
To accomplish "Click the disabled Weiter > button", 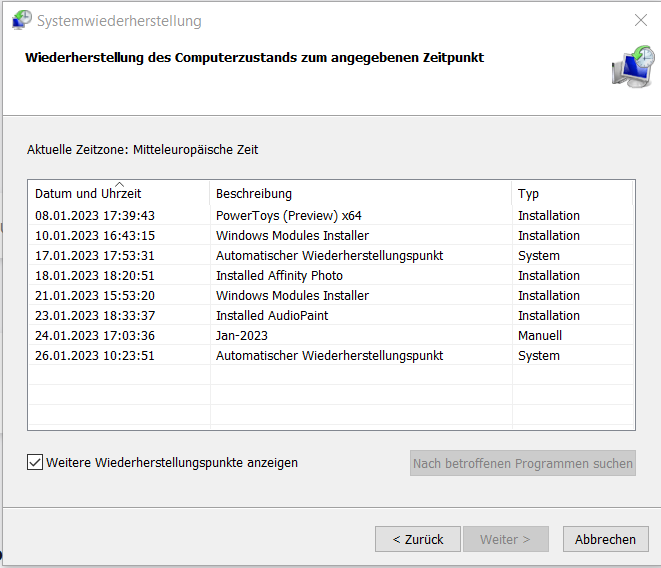I will click(505, 539).
